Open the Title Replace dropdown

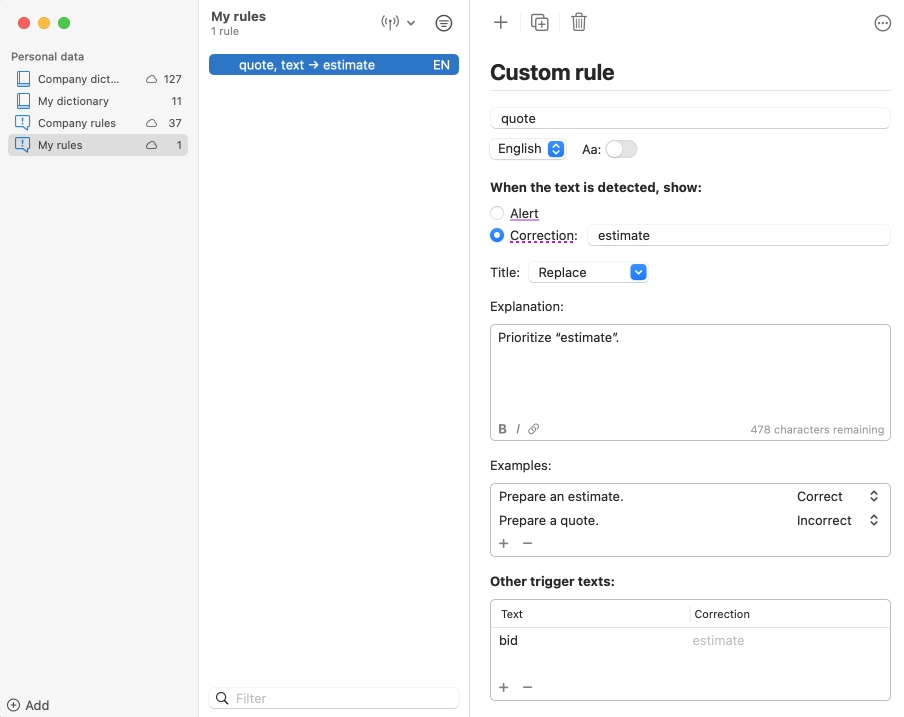coord(589,272)
